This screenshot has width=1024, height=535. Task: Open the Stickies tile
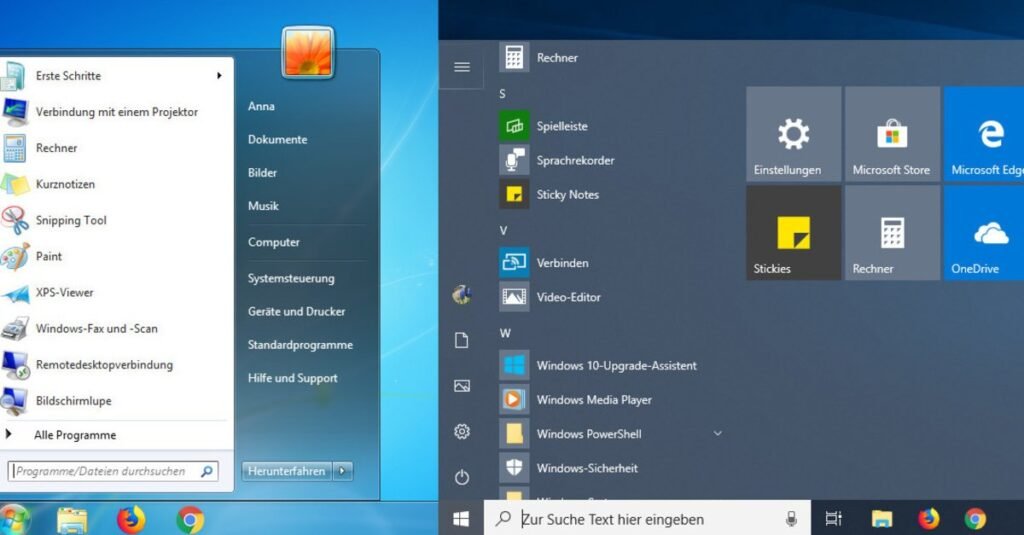793,233
